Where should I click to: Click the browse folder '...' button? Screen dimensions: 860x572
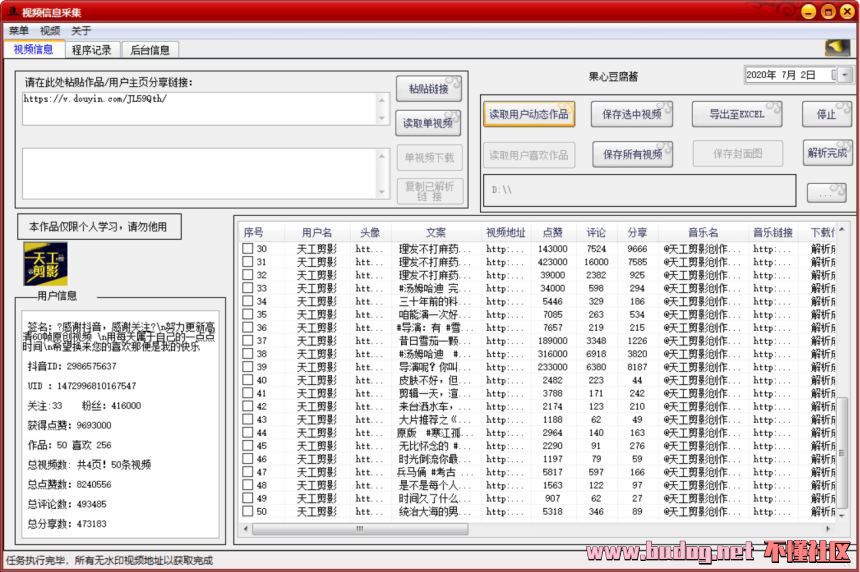826,192
